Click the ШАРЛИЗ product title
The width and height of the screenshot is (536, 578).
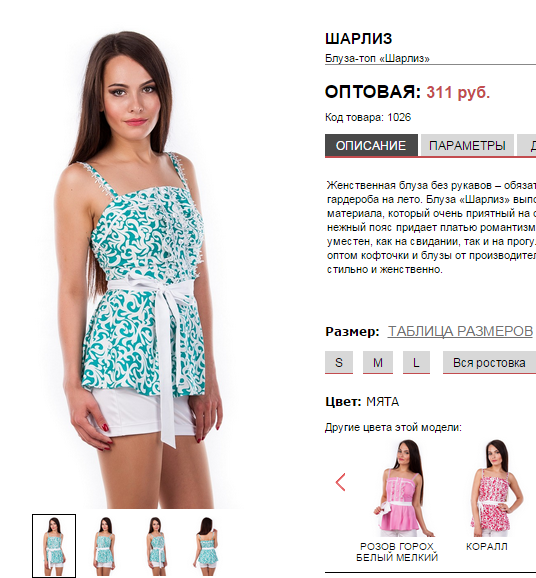point(358,39)
